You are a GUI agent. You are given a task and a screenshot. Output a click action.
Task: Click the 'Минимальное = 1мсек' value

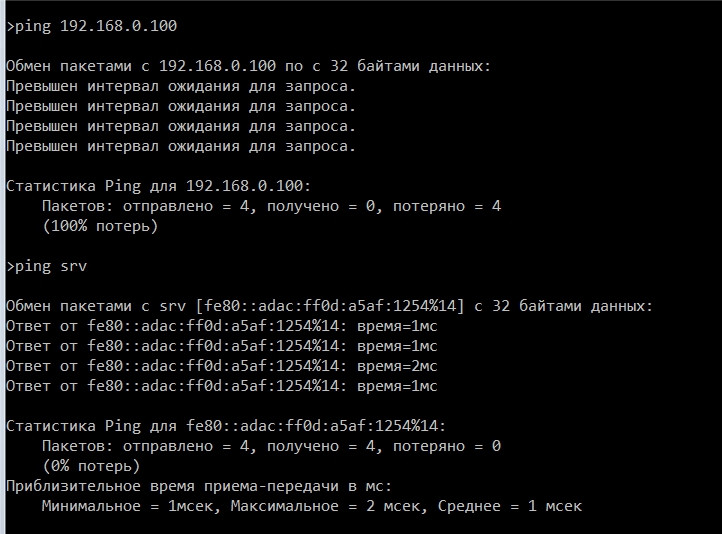131,506
